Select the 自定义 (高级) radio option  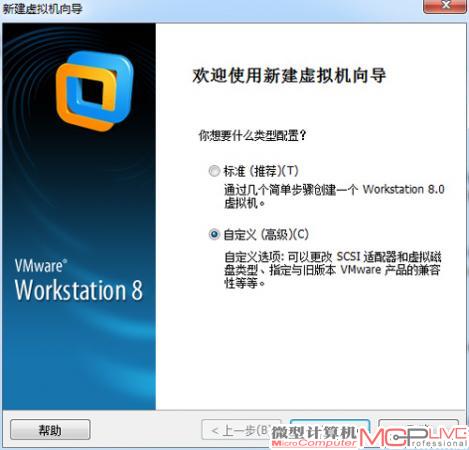pyautogui.click(x=214, y=234)
